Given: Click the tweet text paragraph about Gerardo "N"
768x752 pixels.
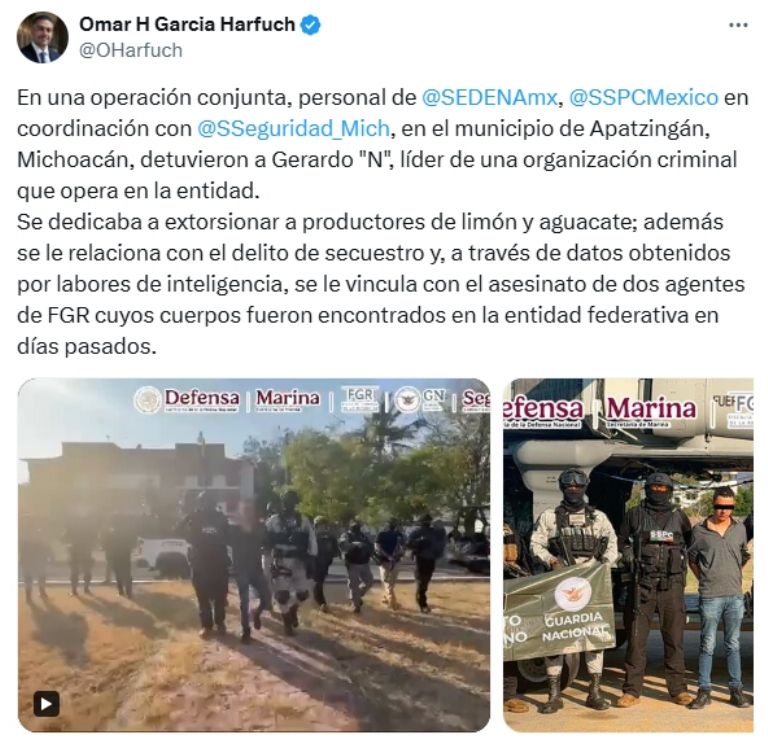Looking at the screenshot, I should (383, 222).
